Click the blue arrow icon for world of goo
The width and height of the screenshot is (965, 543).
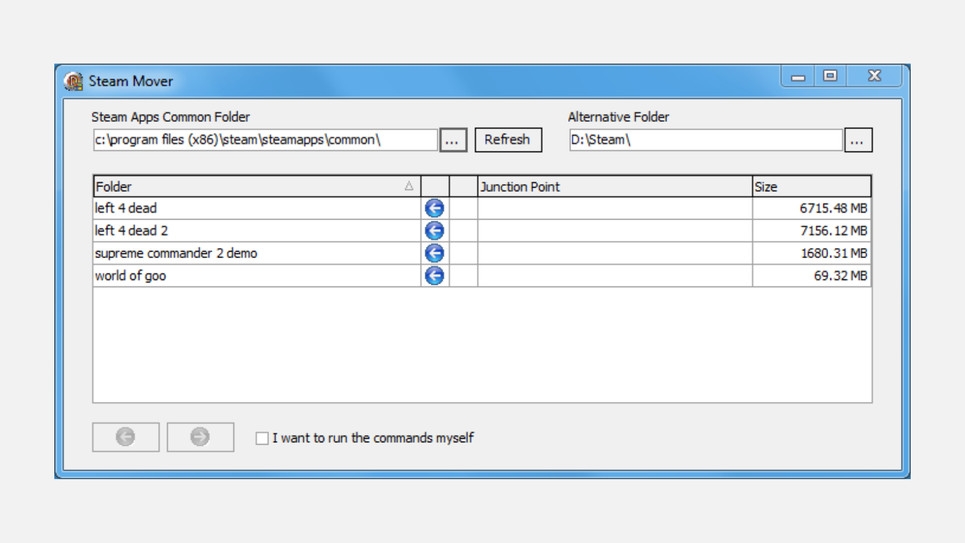click(434, 275)
